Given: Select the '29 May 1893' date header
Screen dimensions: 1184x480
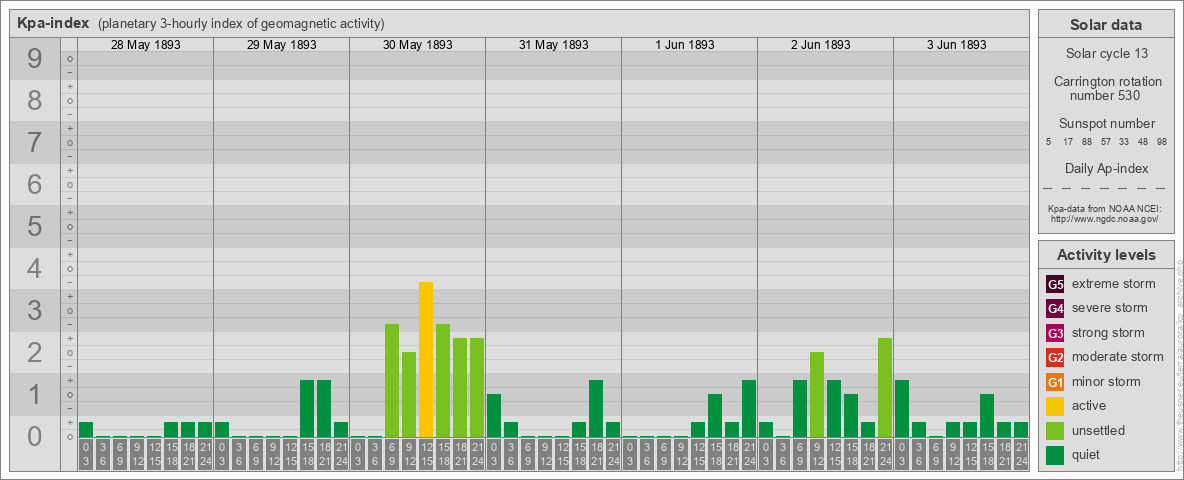Looking at the screenshot, I should pyautogui.click(x=282, y=45).
